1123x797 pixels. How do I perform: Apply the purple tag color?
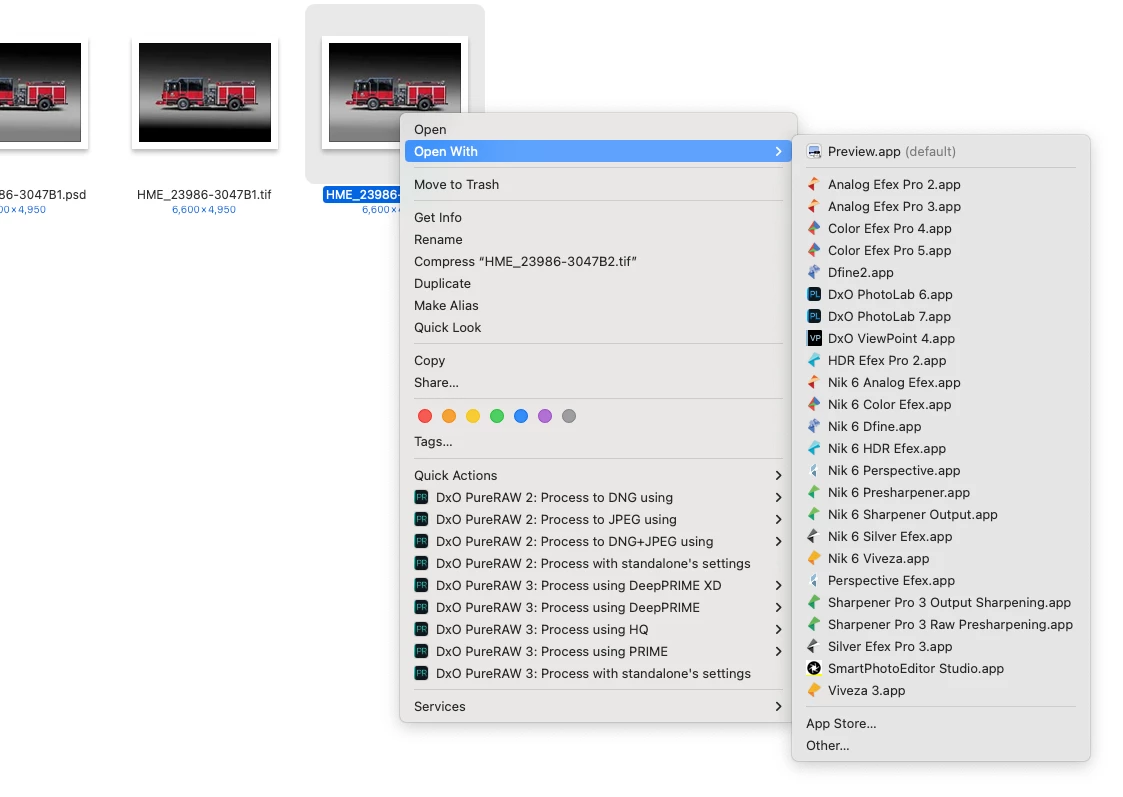pyautogui.click(x=545, y=416)
